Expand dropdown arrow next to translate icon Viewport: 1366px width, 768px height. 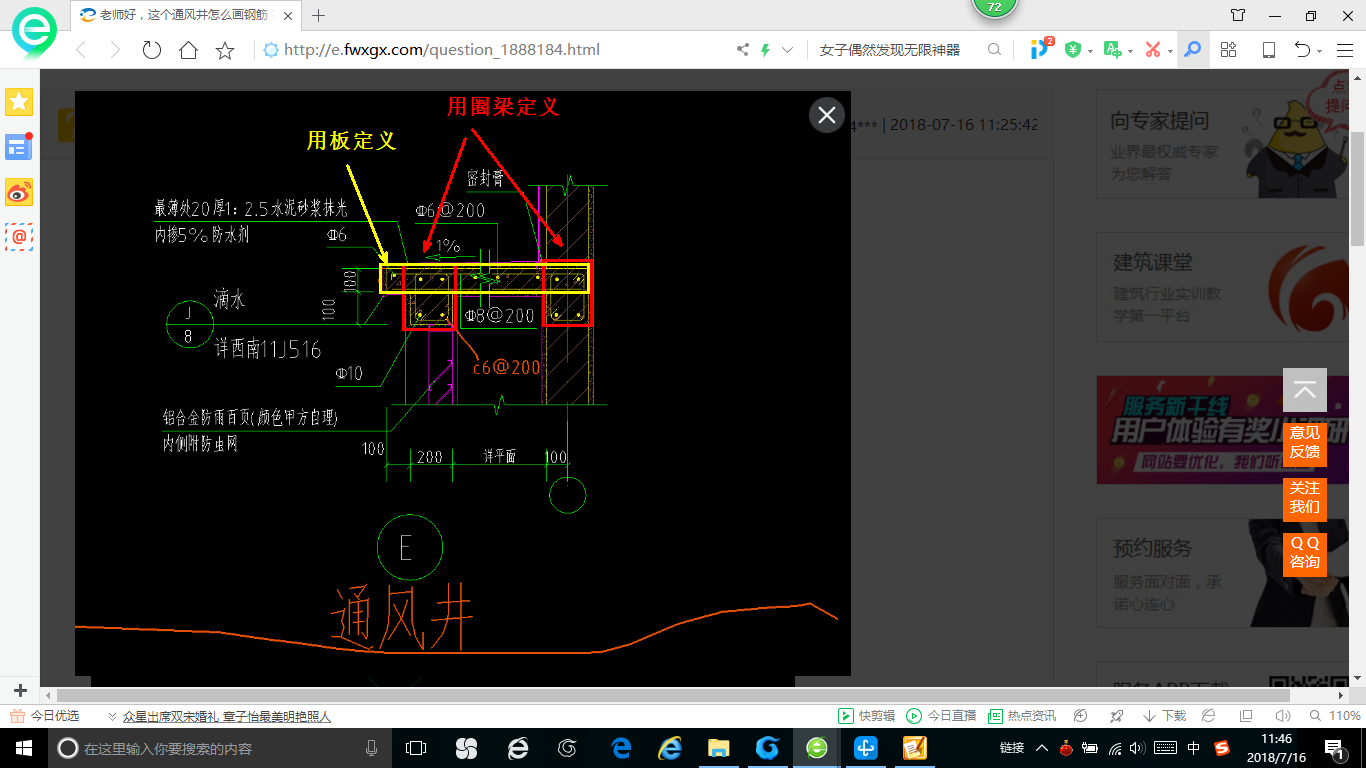(1130, 51)
